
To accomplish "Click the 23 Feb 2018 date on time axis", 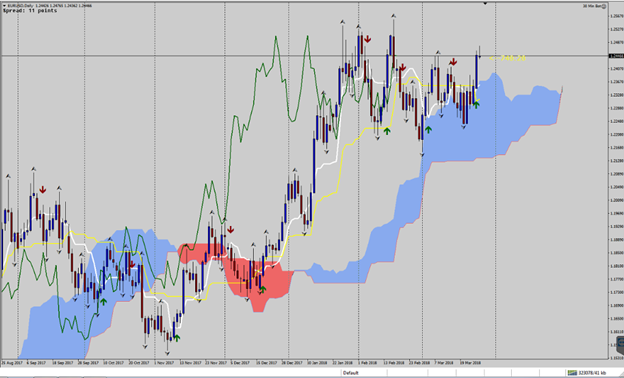I will click(x=419, y=363).
